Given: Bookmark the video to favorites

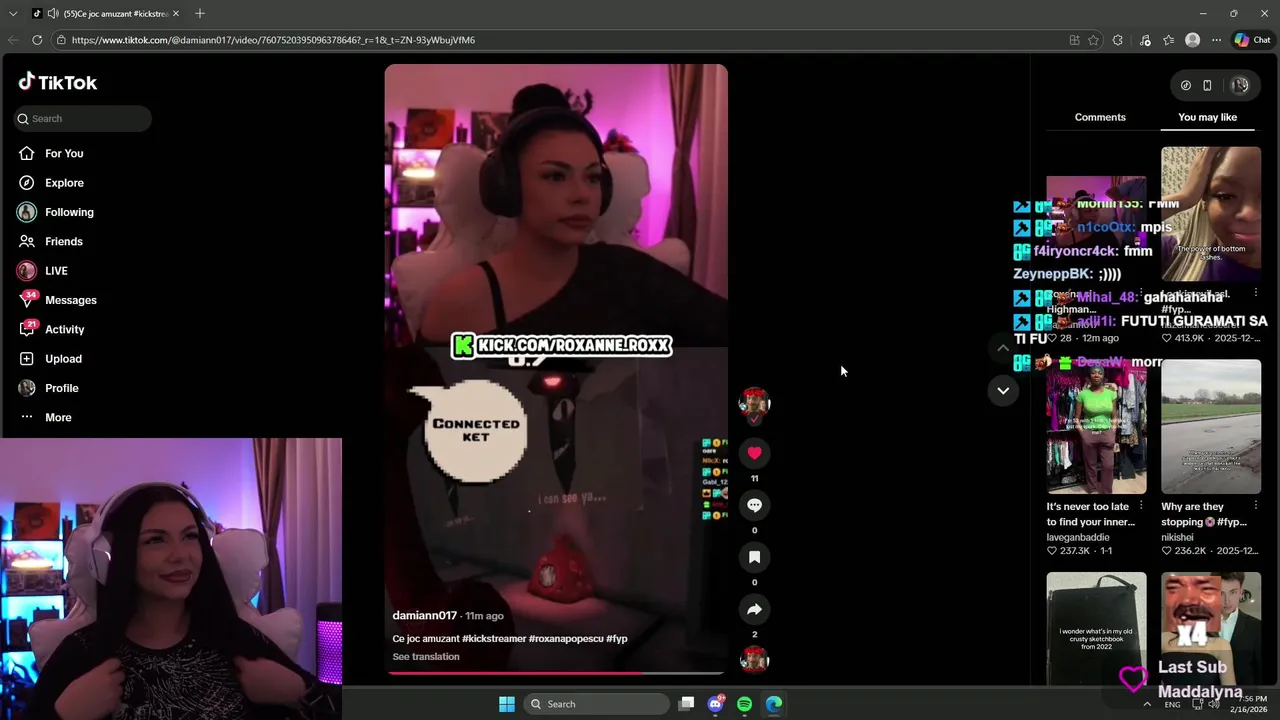Looking at the screenshot, I should (x=754, y=557).
